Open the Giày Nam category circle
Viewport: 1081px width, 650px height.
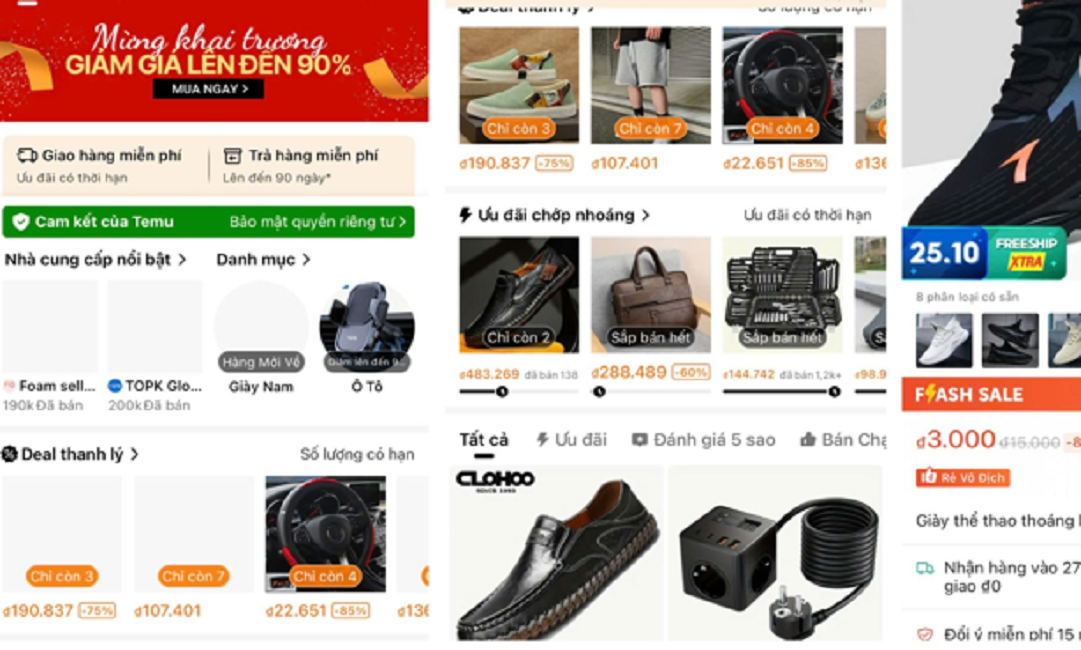pos(261,327)
